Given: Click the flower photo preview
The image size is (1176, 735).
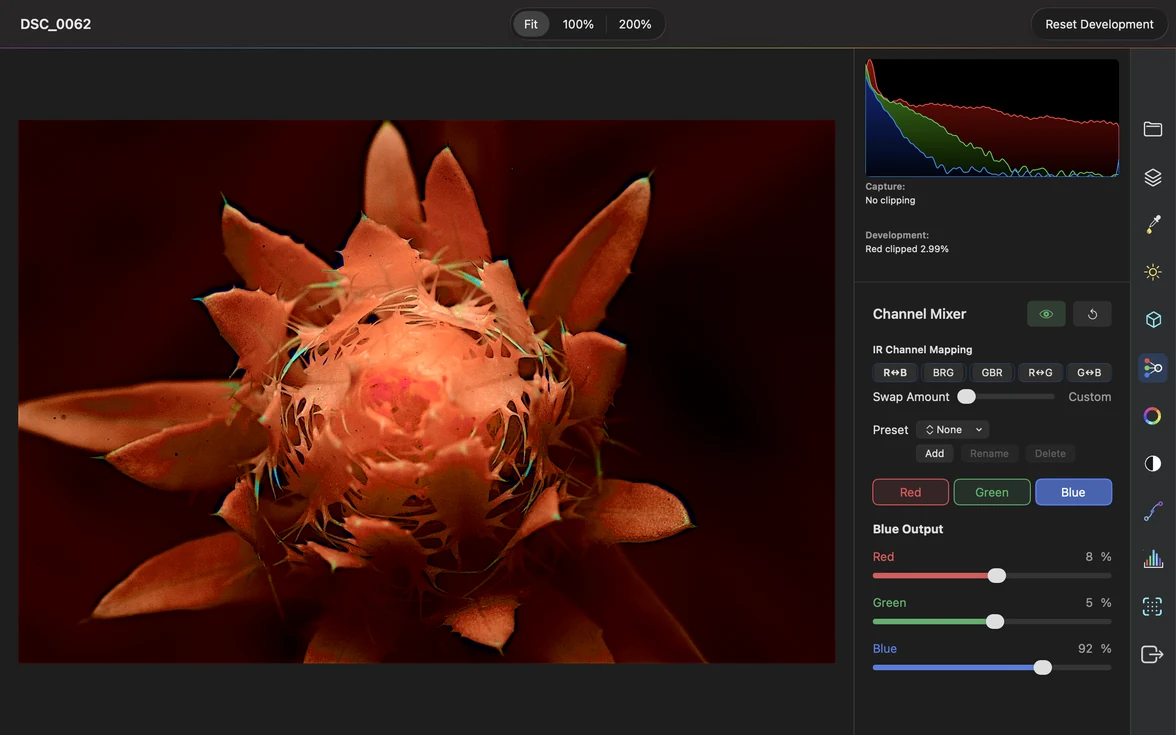Looking at the screenshot, I should click(x=426, y=392).
